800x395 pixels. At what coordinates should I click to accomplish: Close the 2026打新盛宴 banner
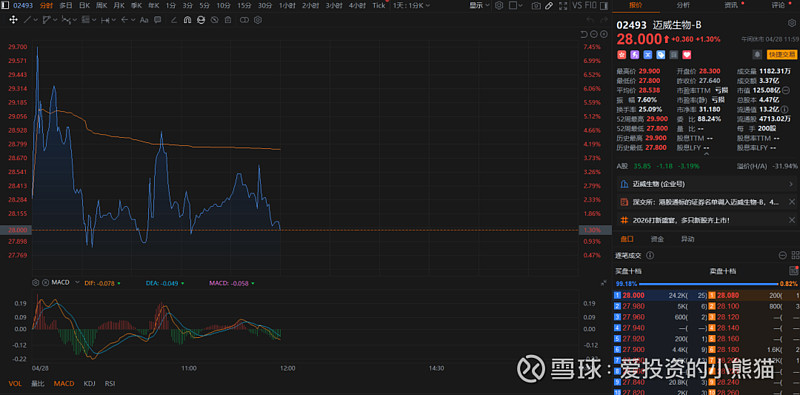[792, 220]
